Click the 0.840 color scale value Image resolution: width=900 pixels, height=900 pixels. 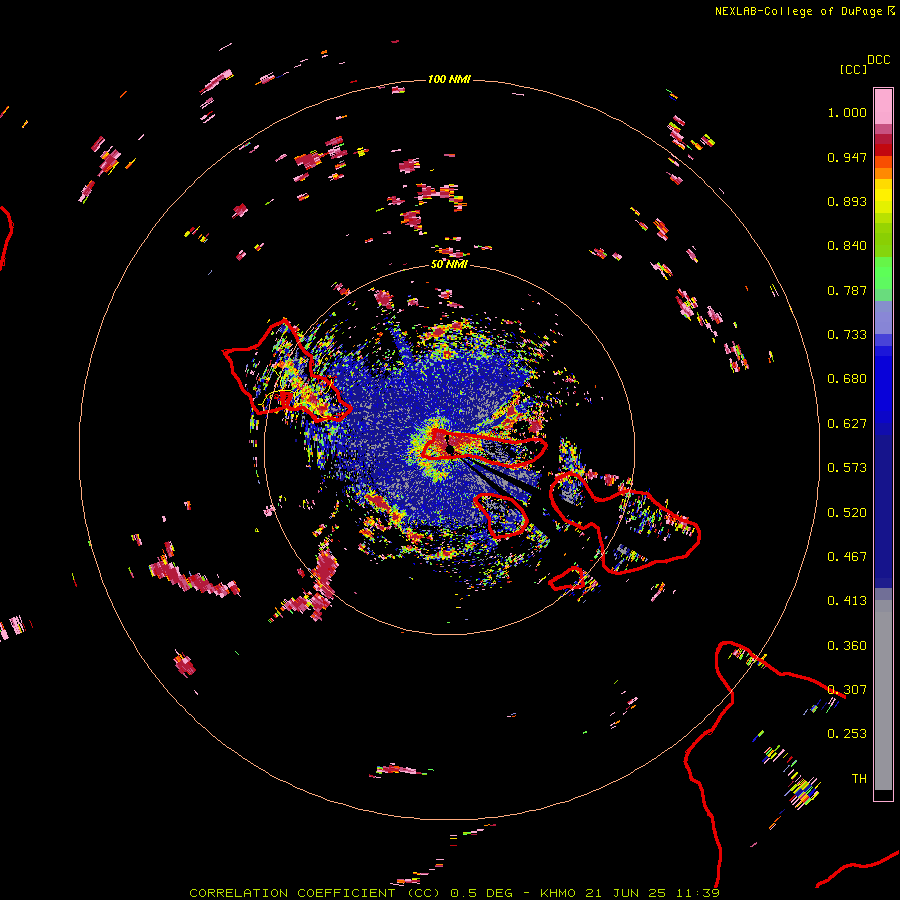847,246
